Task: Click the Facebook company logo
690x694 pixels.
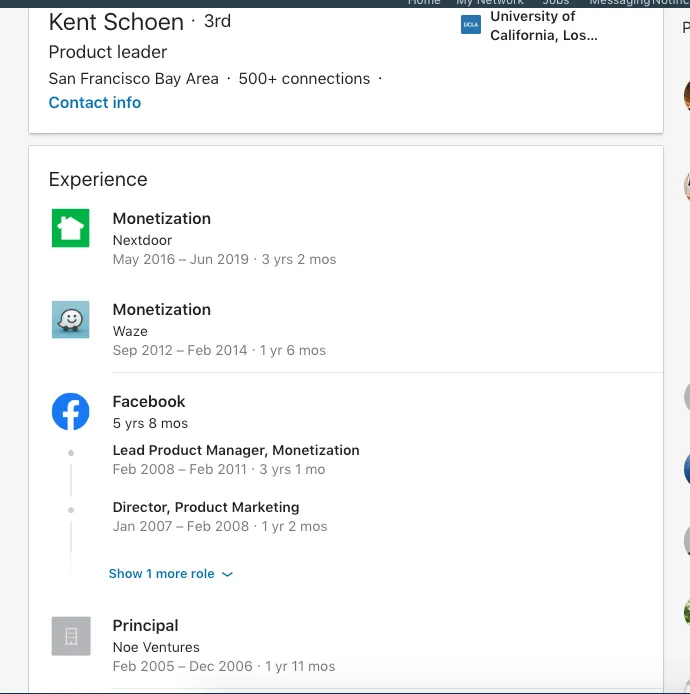Action: [x=70, y=412]
